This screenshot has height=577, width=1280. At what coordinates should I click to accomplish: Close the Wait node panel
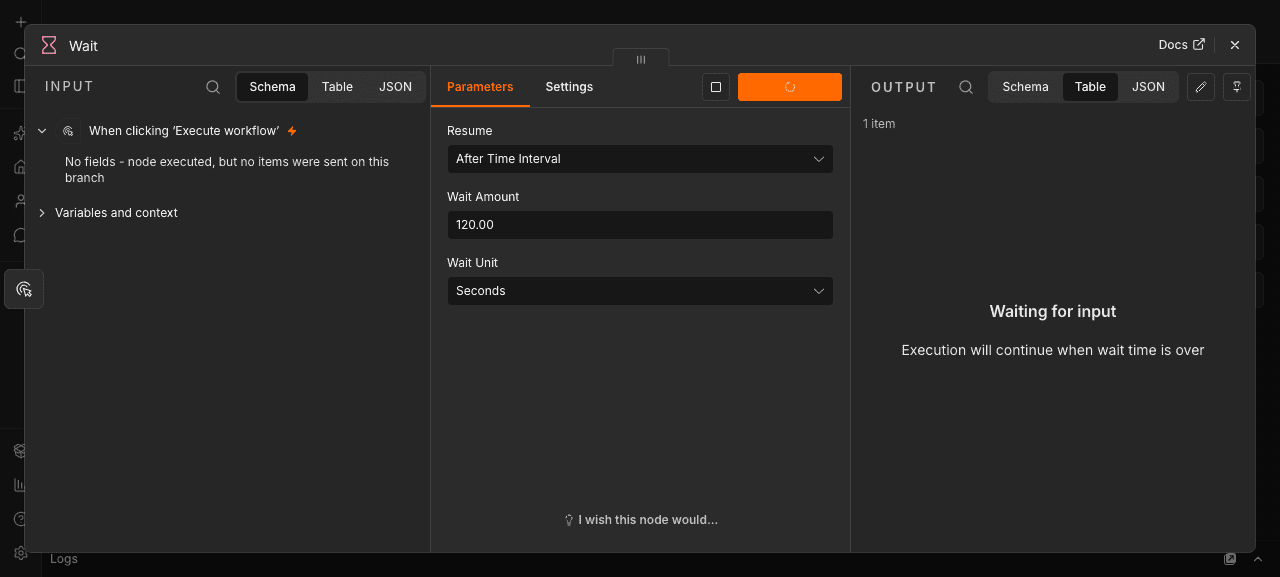[1235, 45]
